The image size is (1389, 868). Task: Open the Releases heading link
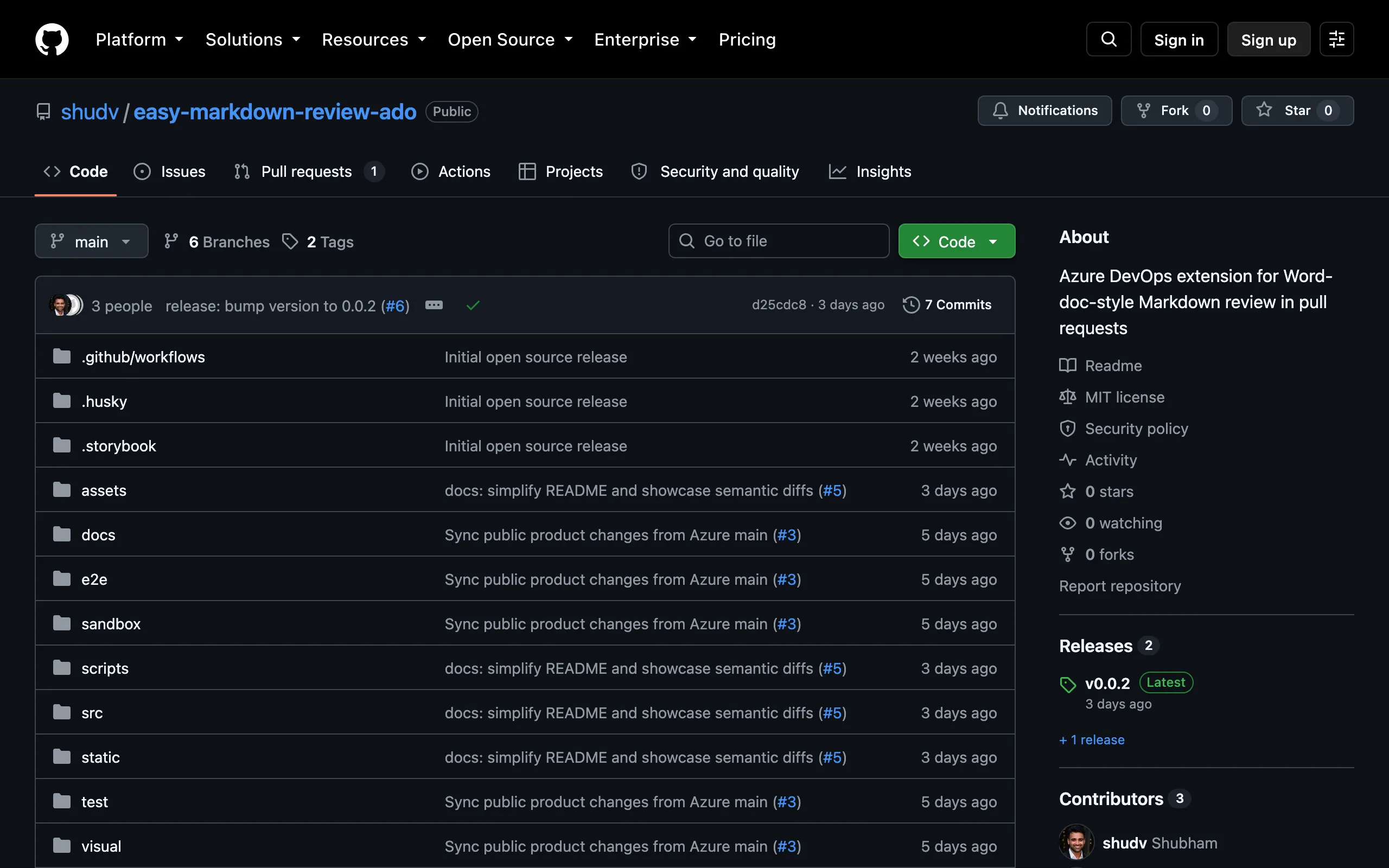(1109, 646)
